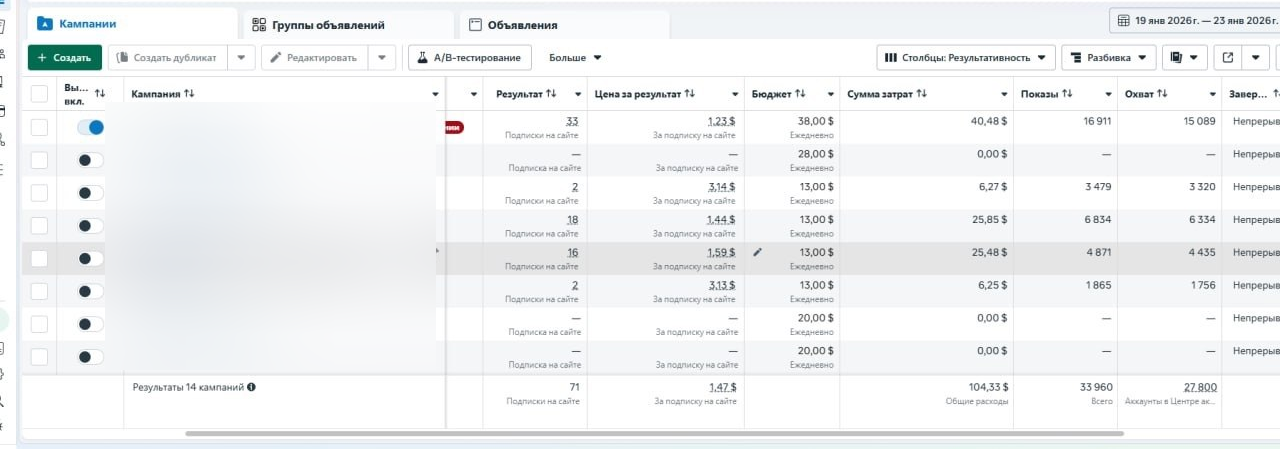Toggle campaign that spent 6,27 $
The width and height of the screenshot is (1280, 449).
tap(91, 193)
